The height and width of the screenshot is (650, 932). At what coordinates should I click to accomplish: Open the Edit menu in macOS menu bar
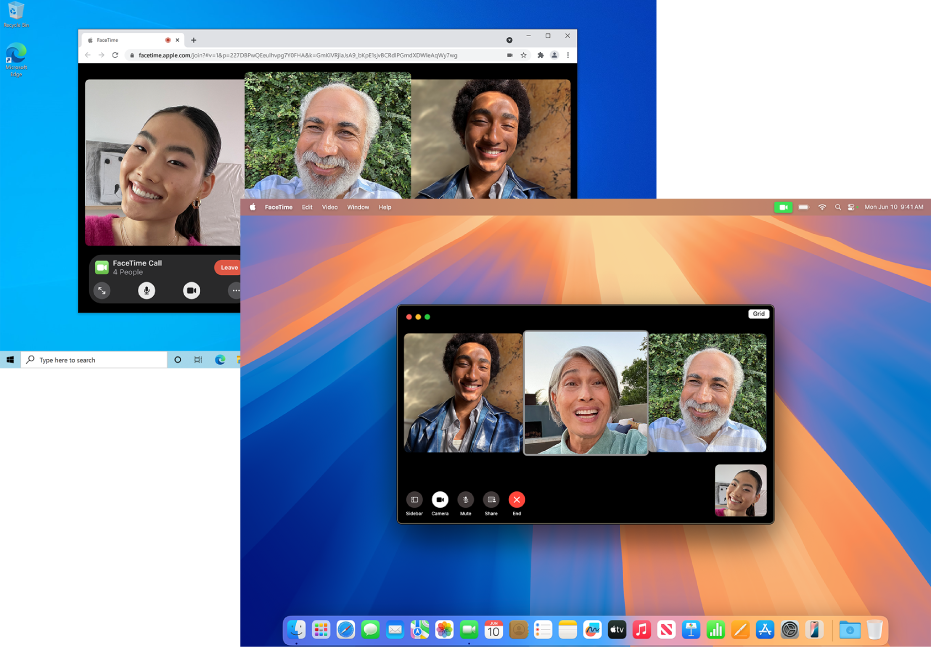click(x=307, y=207)
